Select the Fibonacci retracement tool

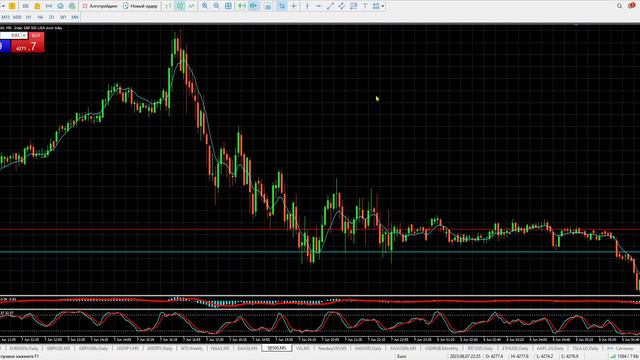pyautogui.click(x=353, y=6)
